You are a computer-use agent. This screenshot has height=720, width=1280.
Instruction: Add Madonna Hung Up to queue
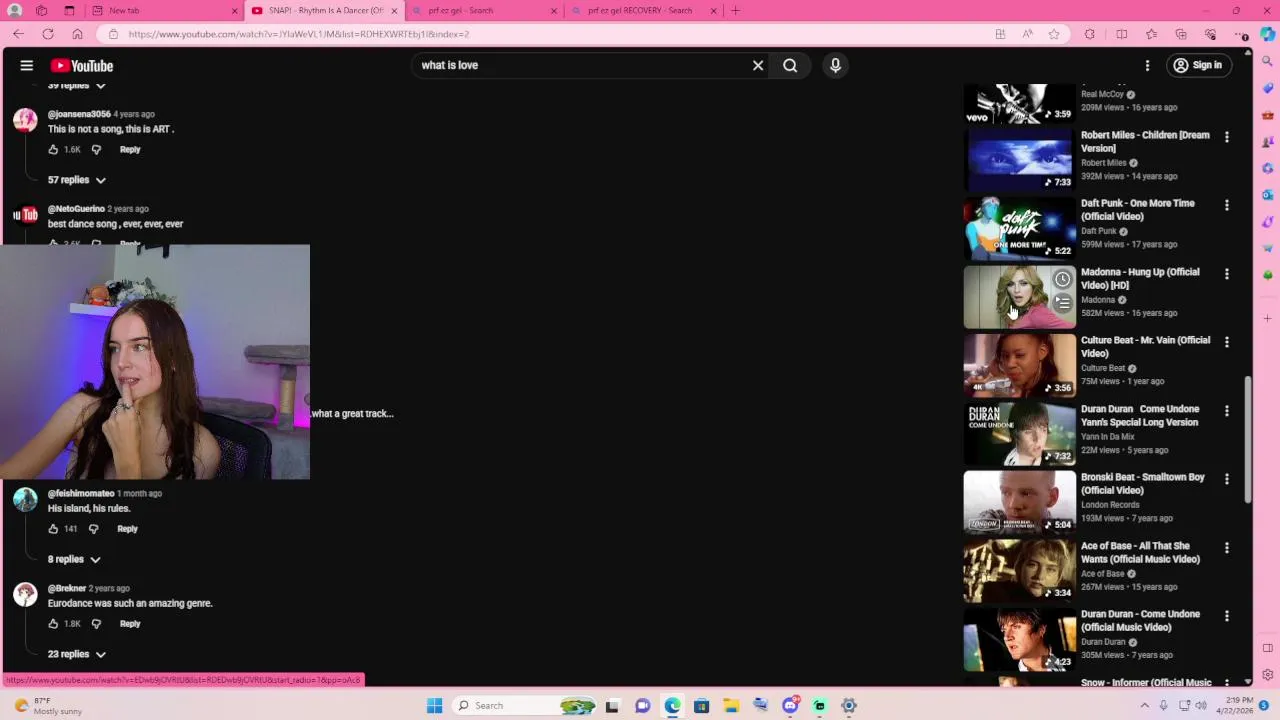[1062, 303]
